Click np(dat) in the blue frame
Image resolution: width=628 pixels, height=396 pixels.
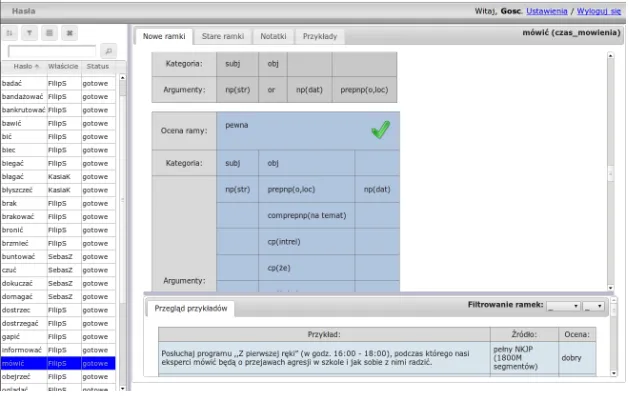[377, 189]
